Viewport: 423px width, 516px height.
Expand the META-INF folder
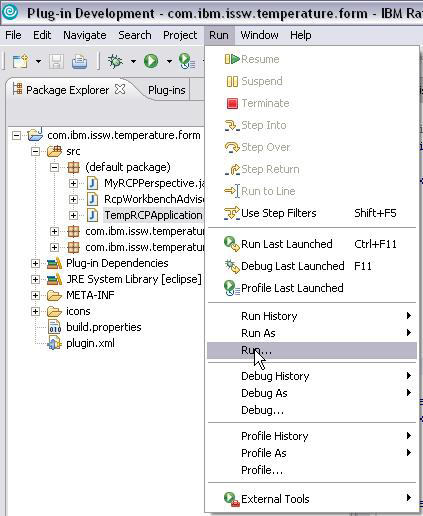click(x=35, y=295)
